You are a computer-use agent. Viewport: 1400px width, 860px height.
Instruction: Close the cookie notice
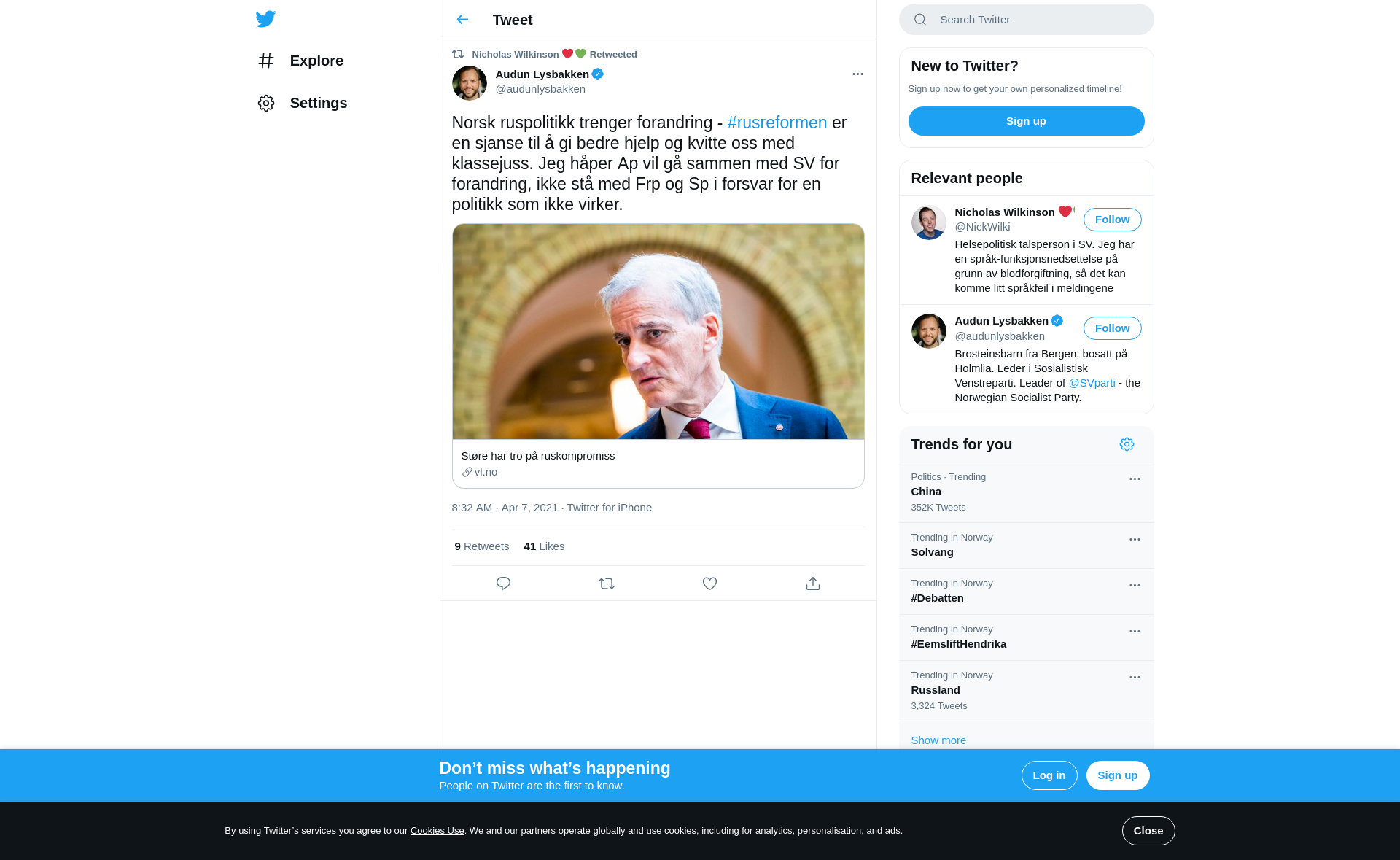coord(1148,831)
